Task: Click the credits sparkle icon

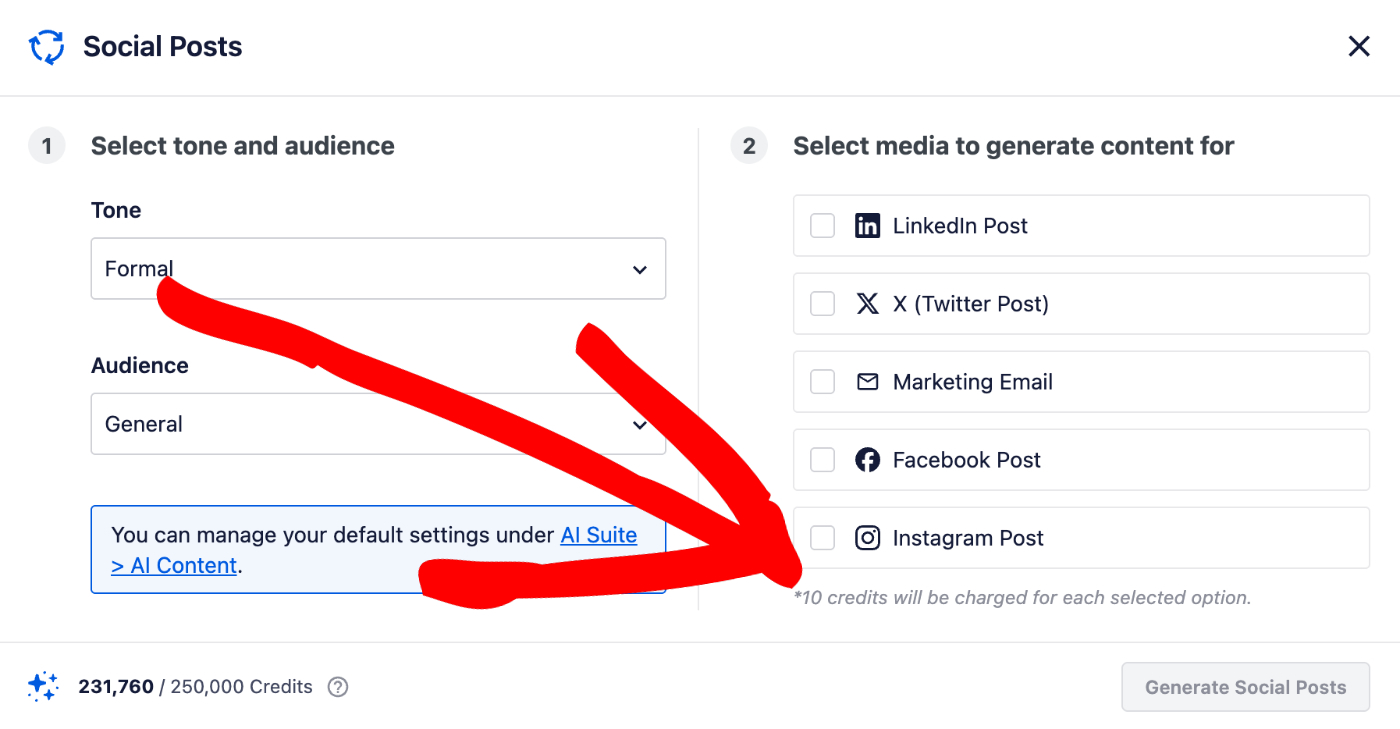Action: pos(43,686)
